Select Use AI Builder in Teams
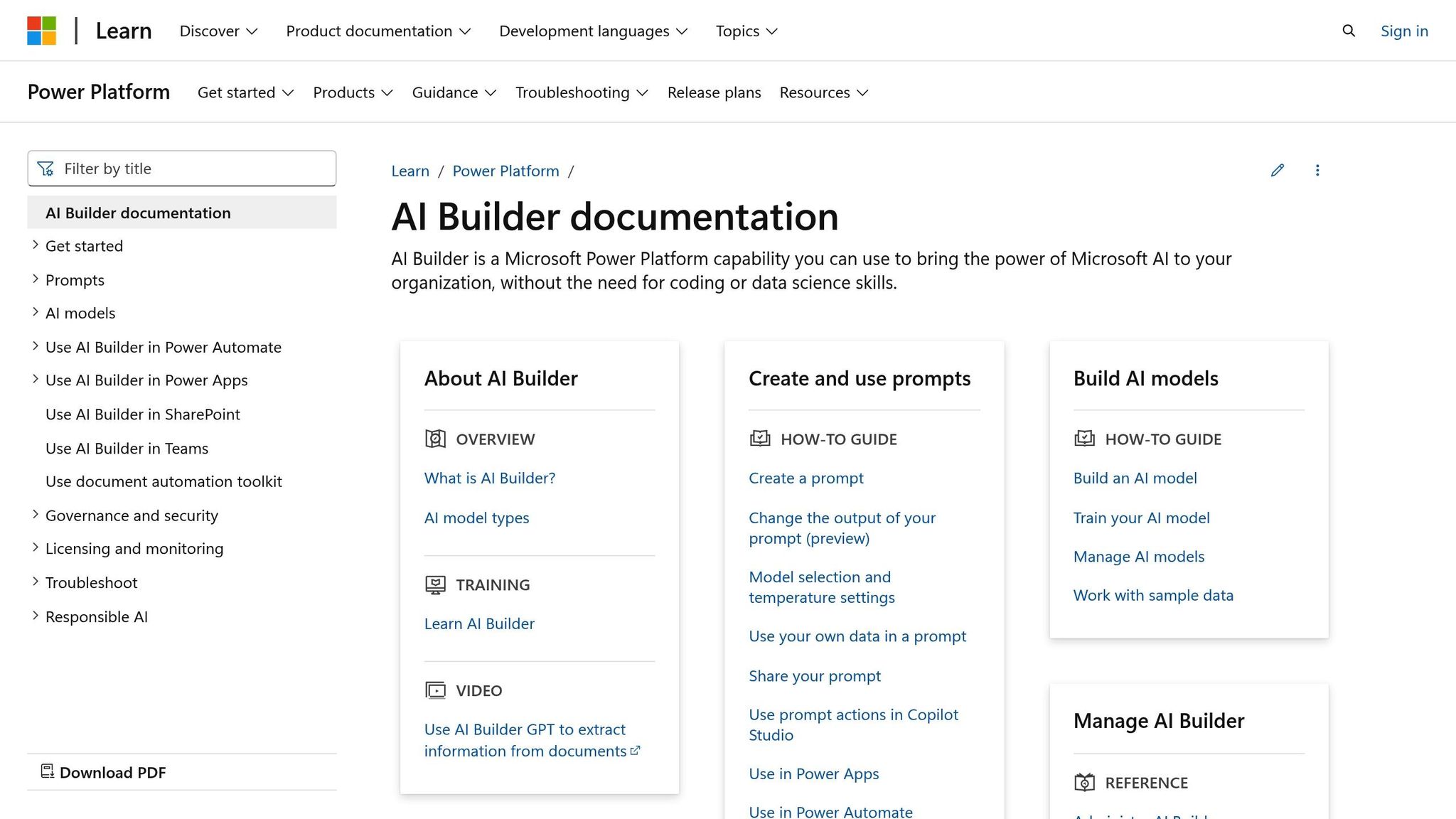Screen dimensions: 1456x819 [127, 448]
